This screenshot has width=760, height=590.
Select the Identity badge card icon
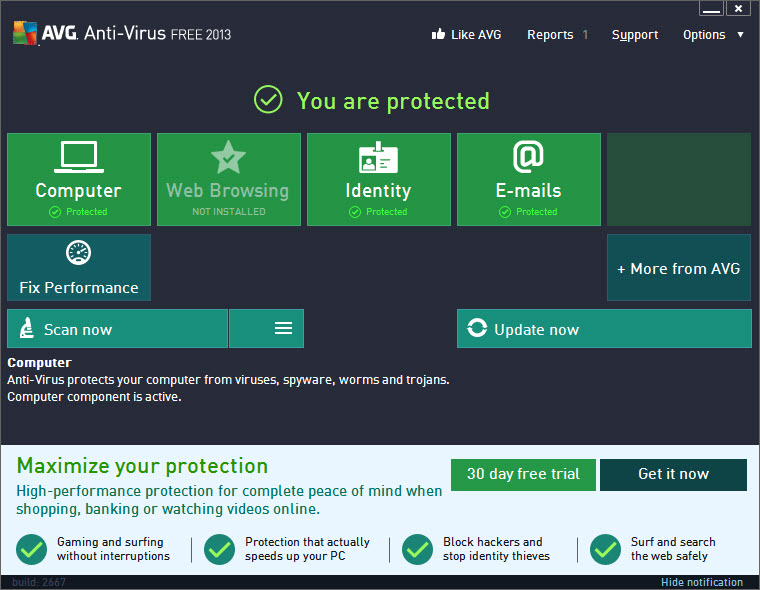point(378,158)
